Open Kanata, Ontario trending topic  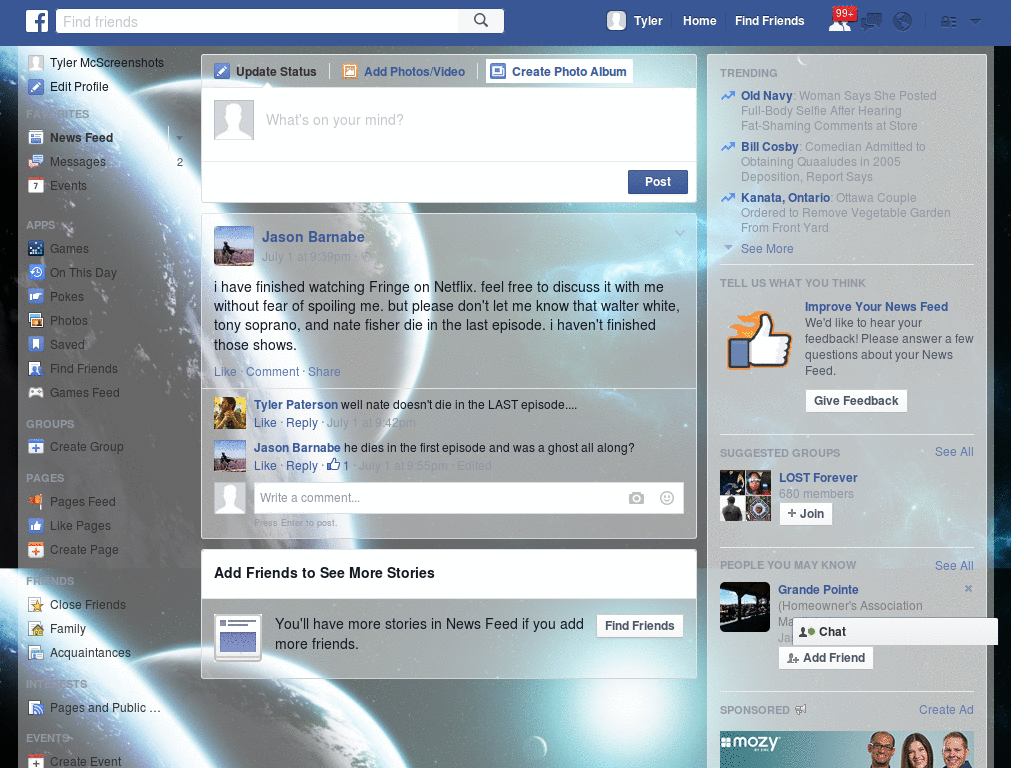[785, 198]
